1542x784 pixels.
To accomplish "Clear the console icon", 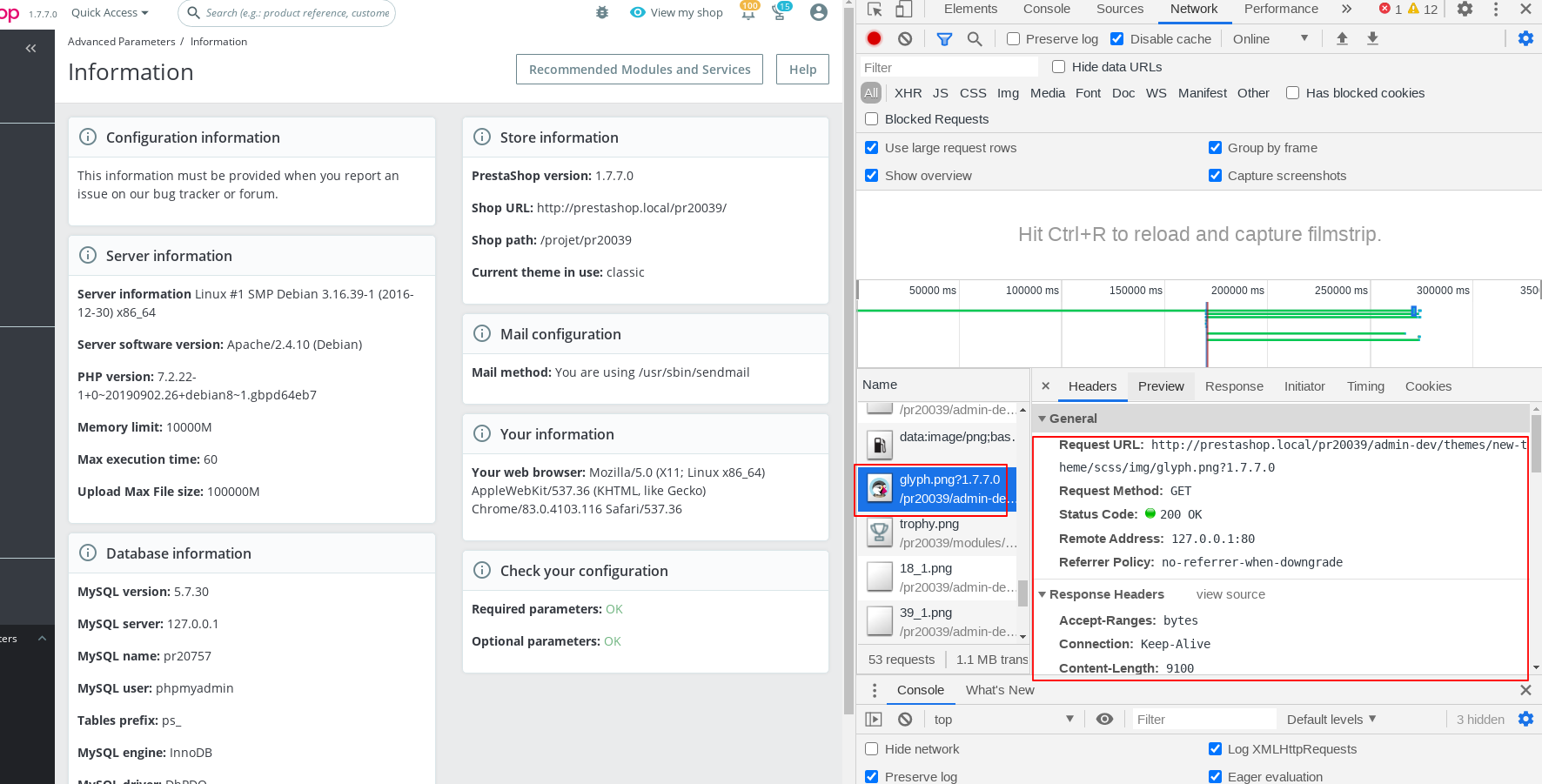I will (x=905, y=719).
